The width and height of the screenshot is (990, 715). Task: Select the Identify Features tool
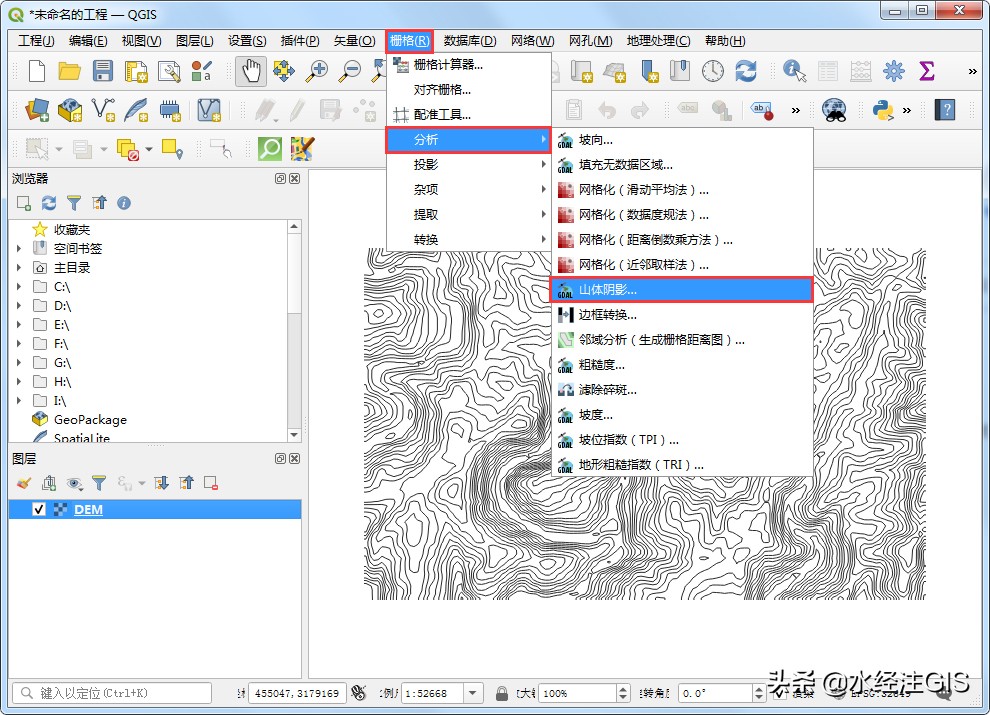click(x=795, y=71)
